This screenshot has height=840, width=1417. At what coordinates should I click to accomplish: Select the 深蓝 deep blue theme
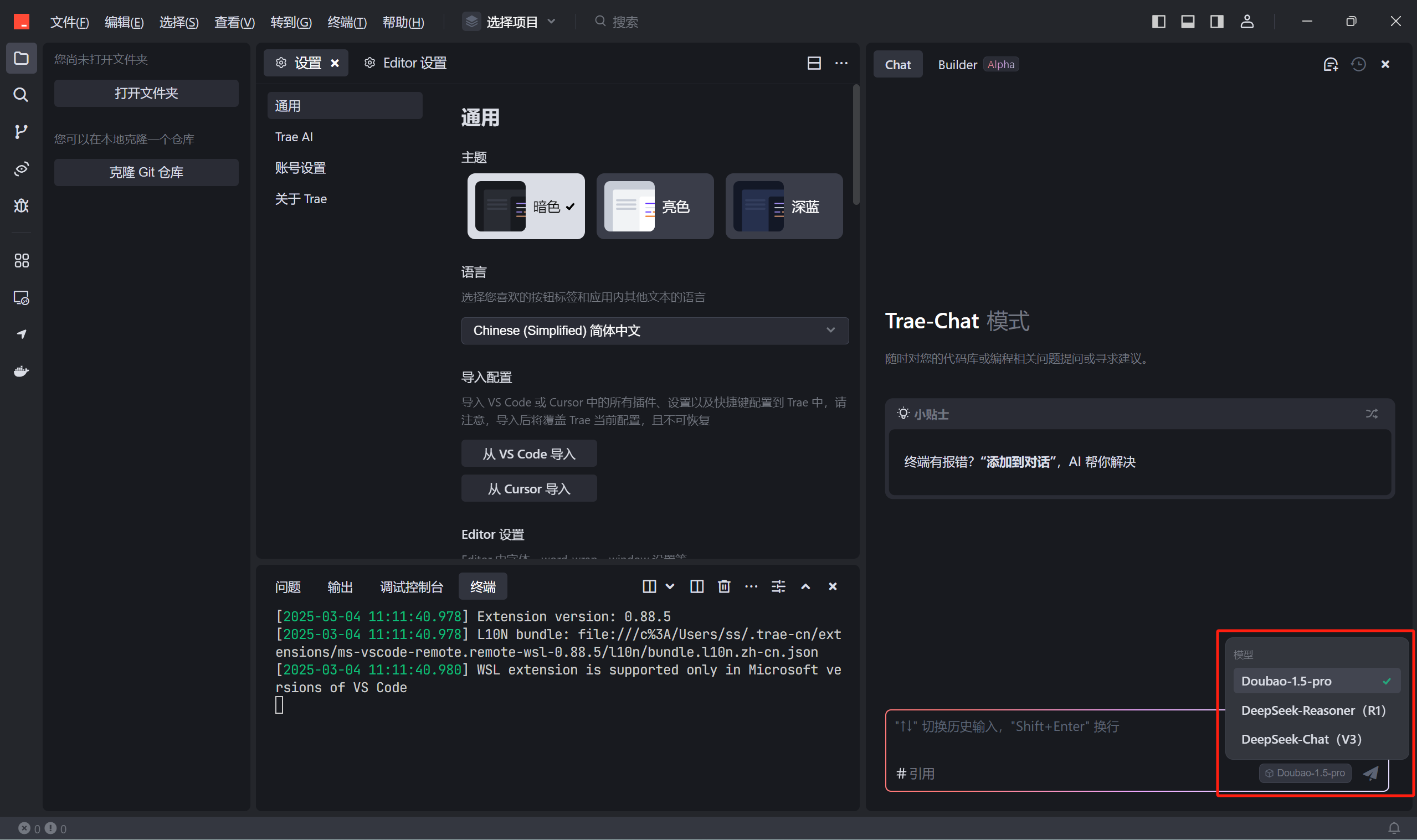pos(784,207)
